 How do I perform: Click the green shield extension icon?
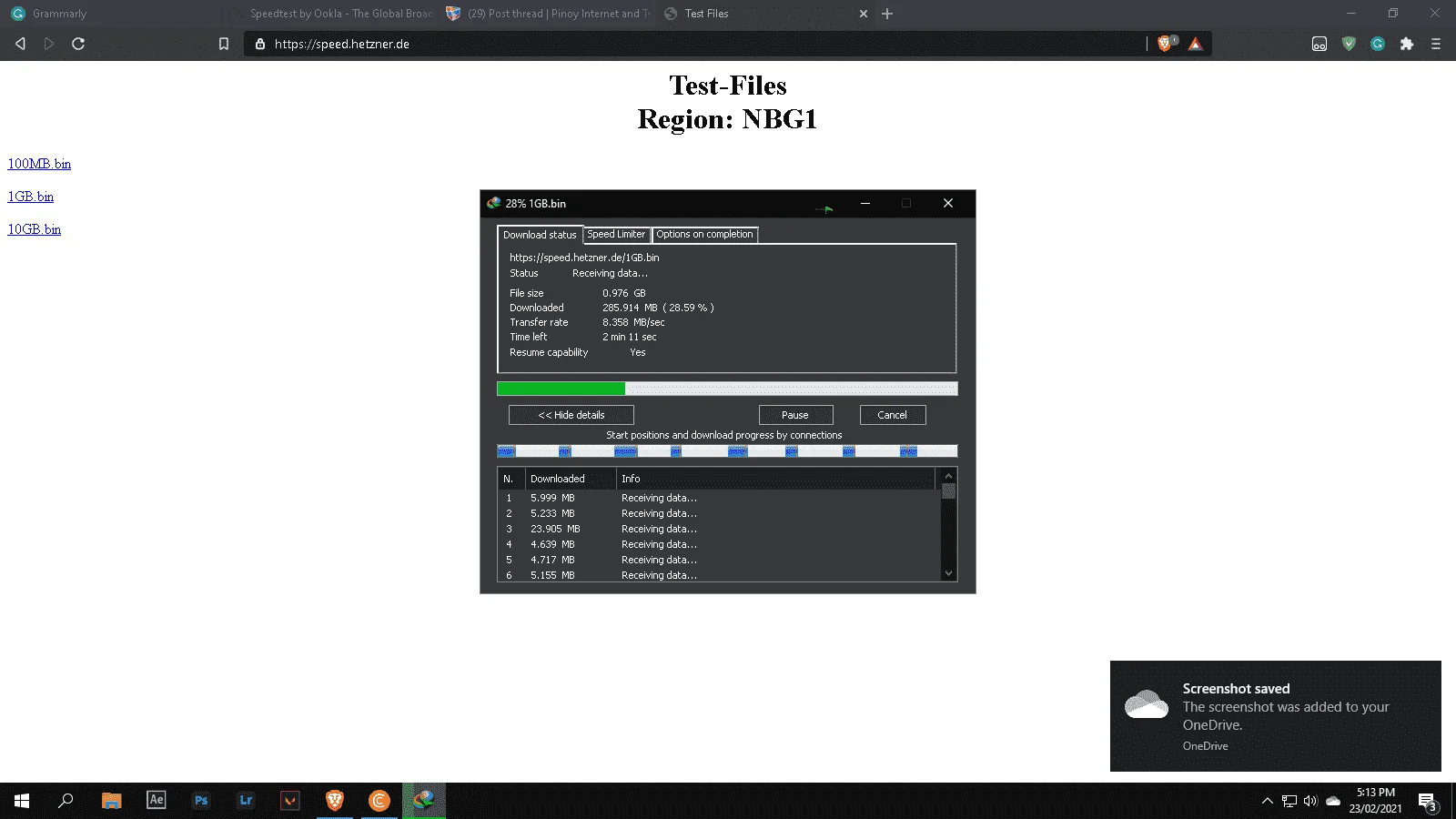1349,44
